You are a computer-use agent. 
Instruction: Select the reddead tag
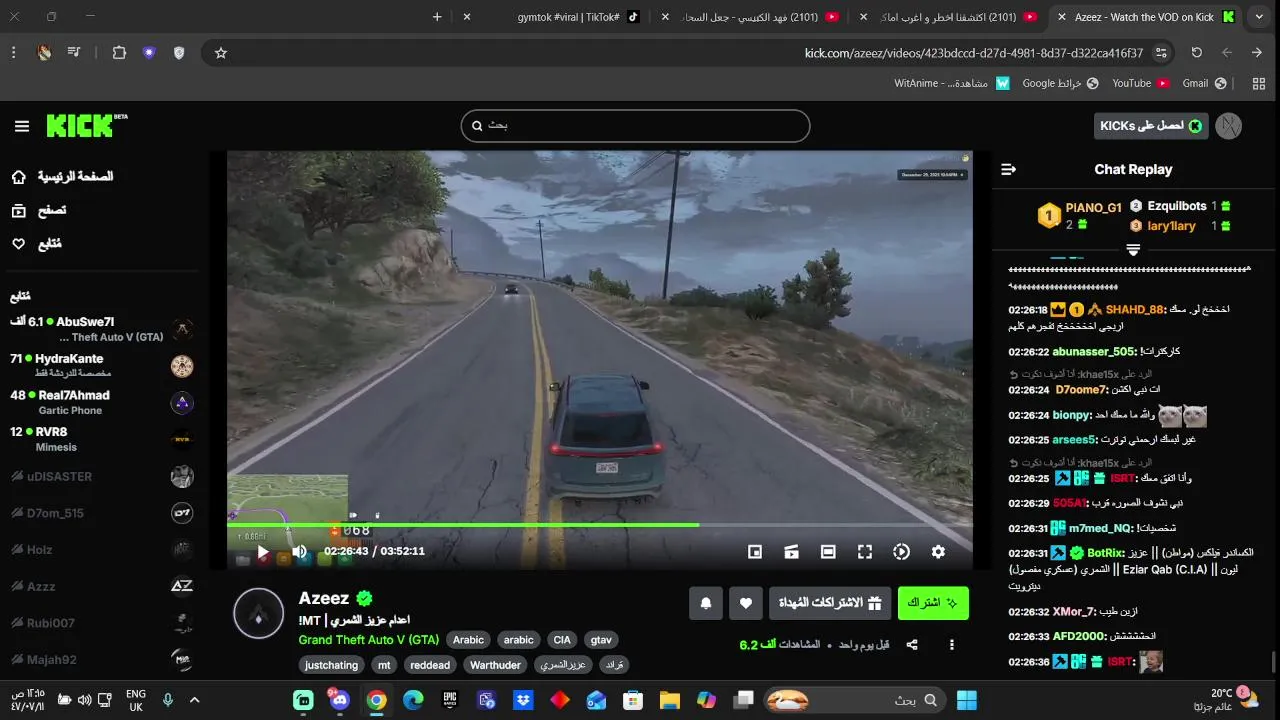coord(430,665)
